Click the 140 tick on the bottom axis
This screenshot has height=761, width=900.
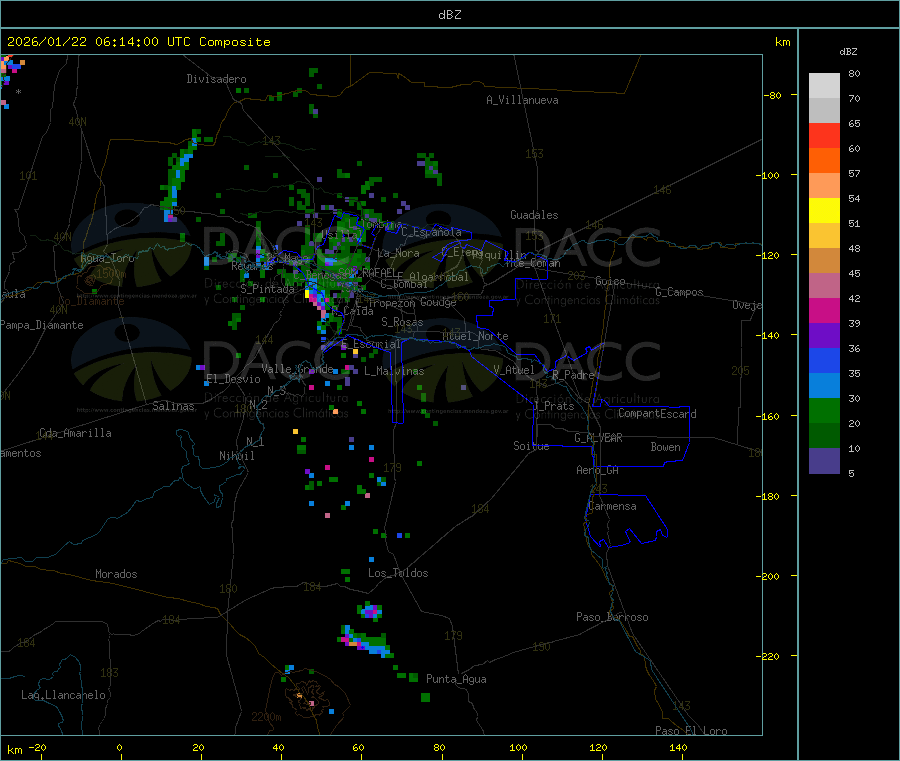coord(678,747)
